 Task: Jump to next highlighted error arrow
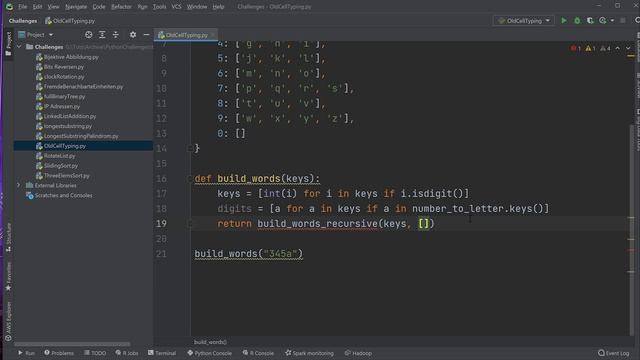(x=628, y=48)
